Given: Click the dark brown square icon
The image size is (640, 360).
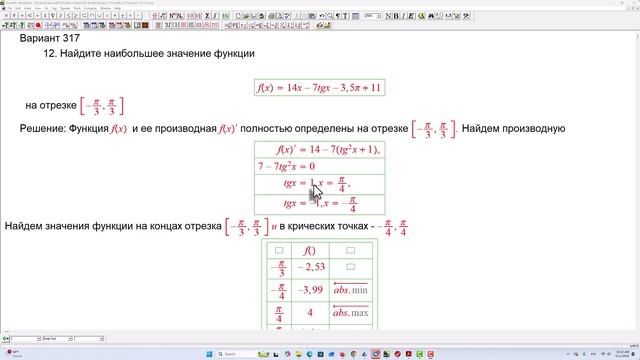Looking at the screenshot, I should point(145,25).
